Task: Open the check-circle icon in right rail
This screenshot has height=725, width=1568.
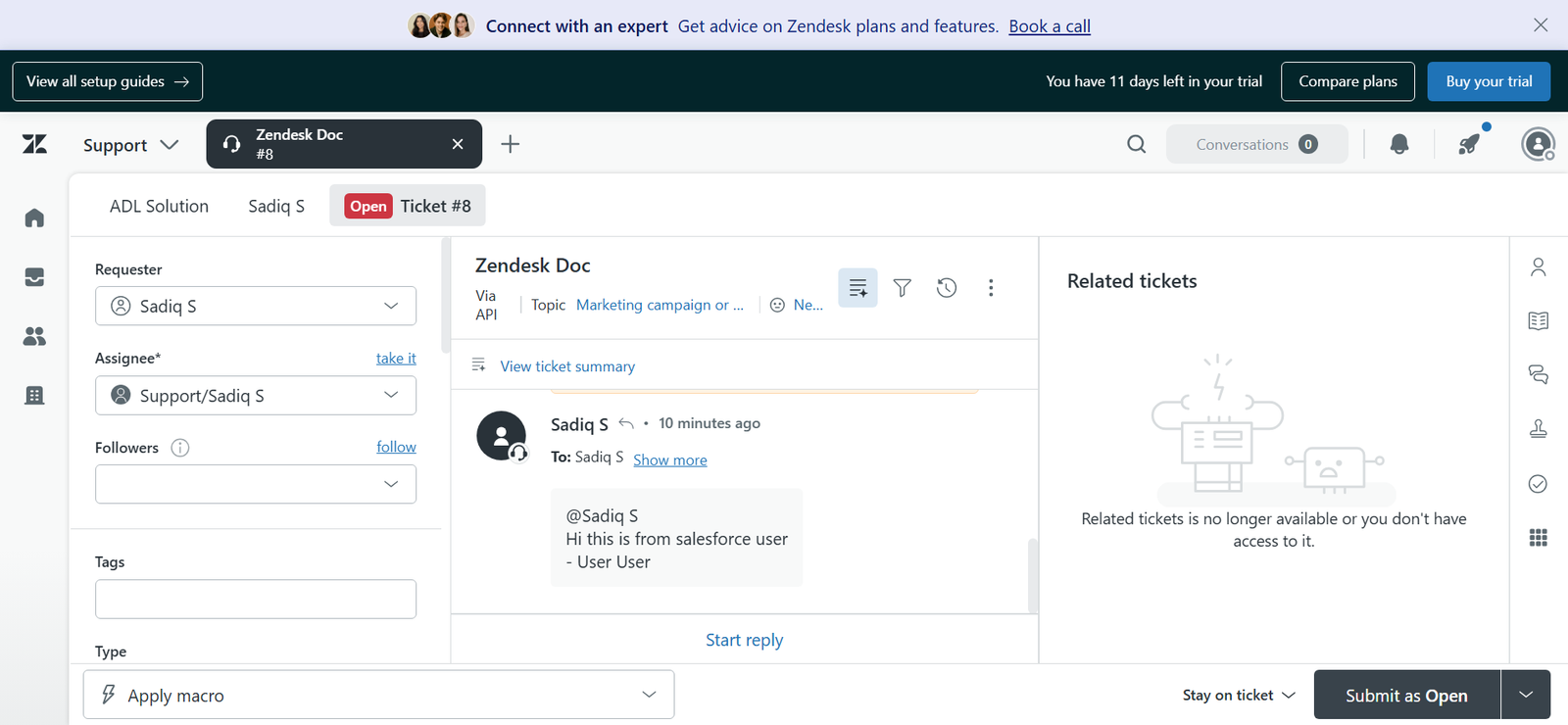Action: click(x=1539, y=483)
